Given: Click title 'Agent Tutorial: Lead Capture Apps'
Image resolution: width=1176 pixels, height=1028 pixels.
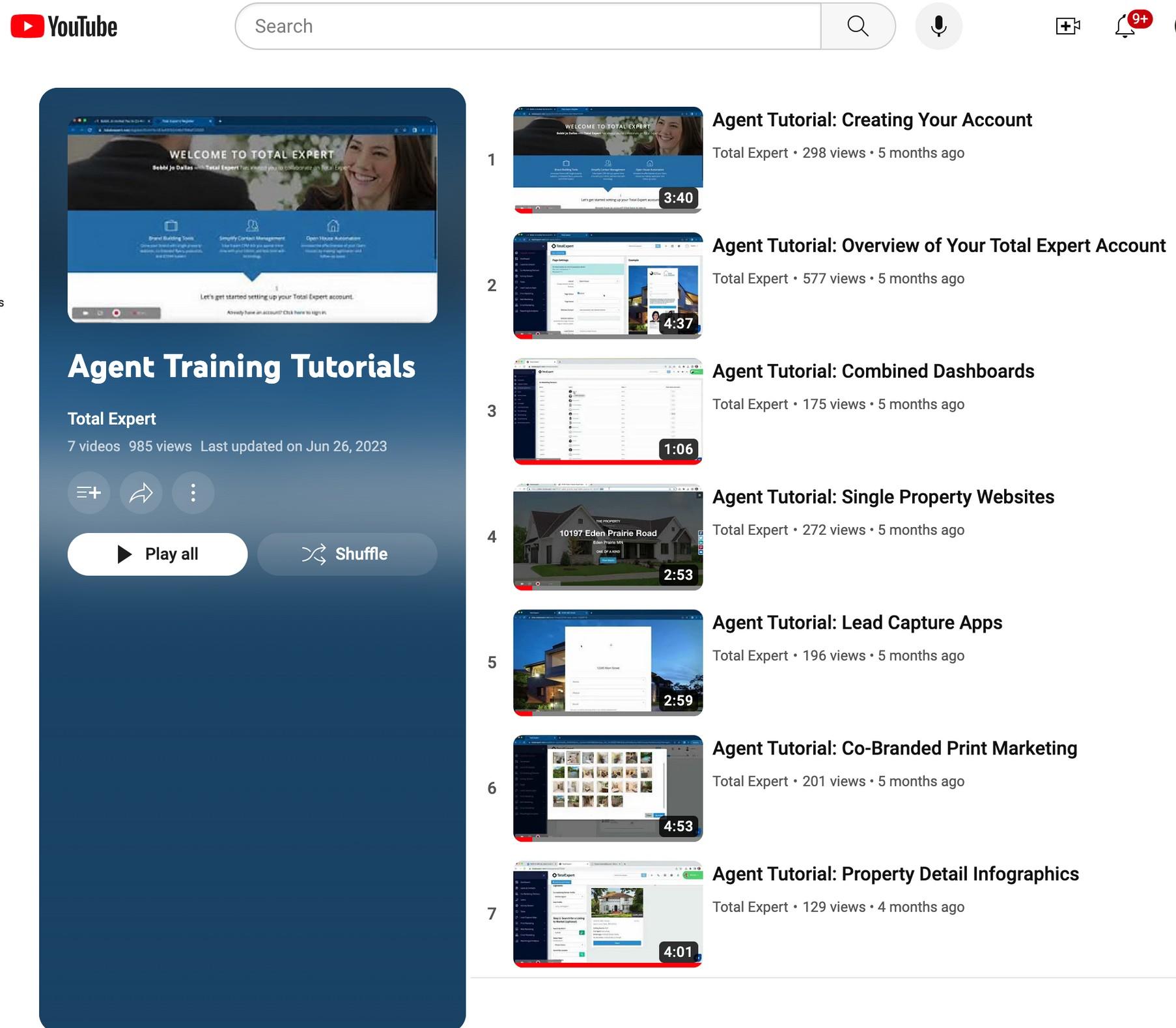Looking at the screenshot, I should click(857, 623).
